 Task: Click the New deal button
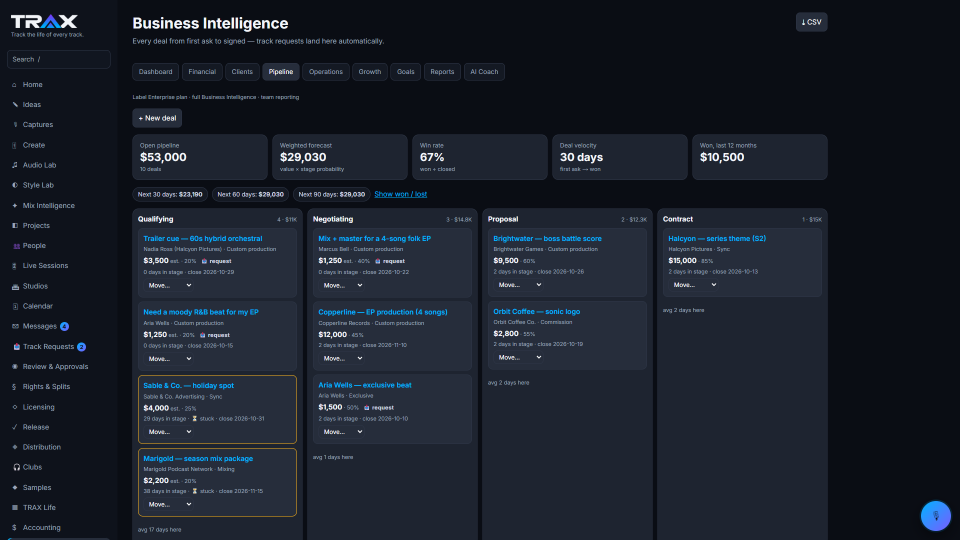point(157,118)
